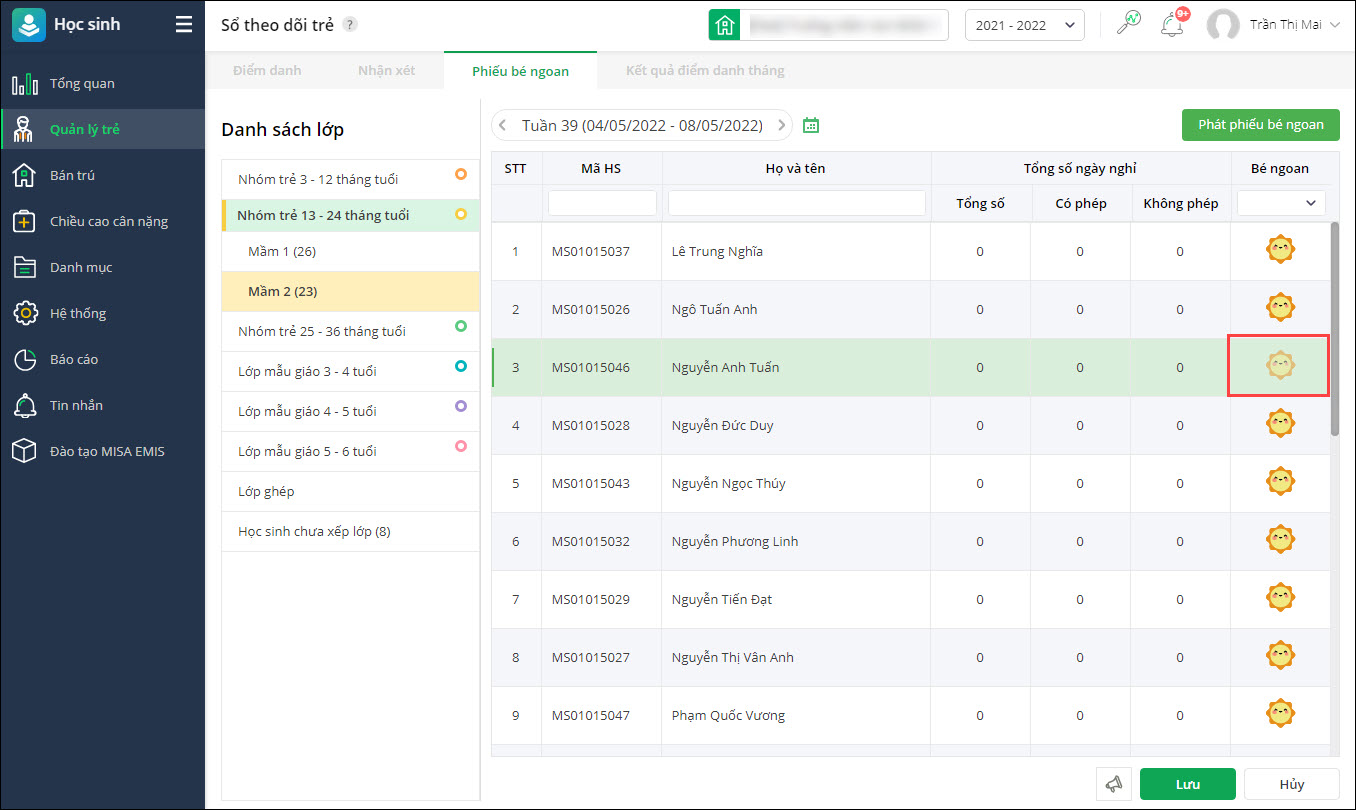The width and height of the screenshot is (1356, 810).
Task: Open Báo cáo in the sidebar
Action: (x=74, y=359)
